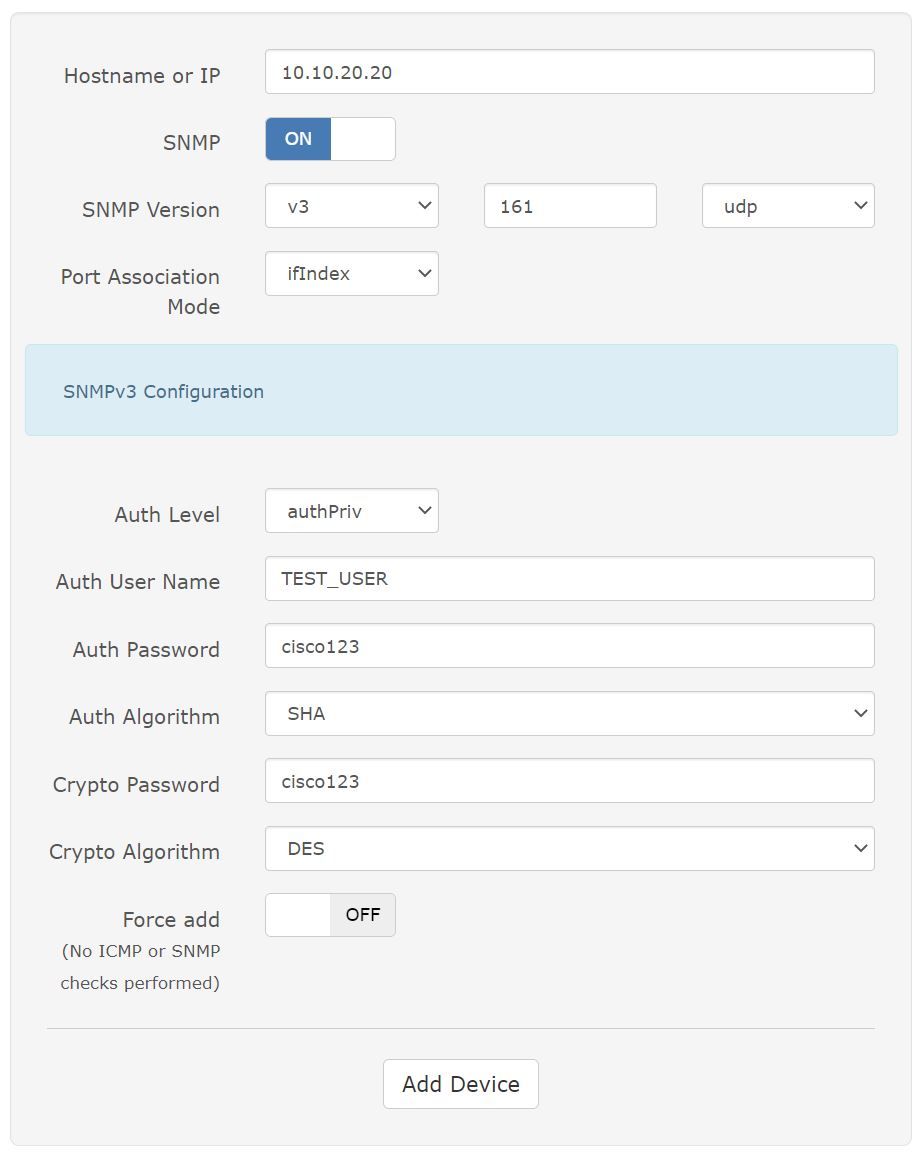
Task: Click the blue ON part of the SNMP switch
Action: click(298, 139)
